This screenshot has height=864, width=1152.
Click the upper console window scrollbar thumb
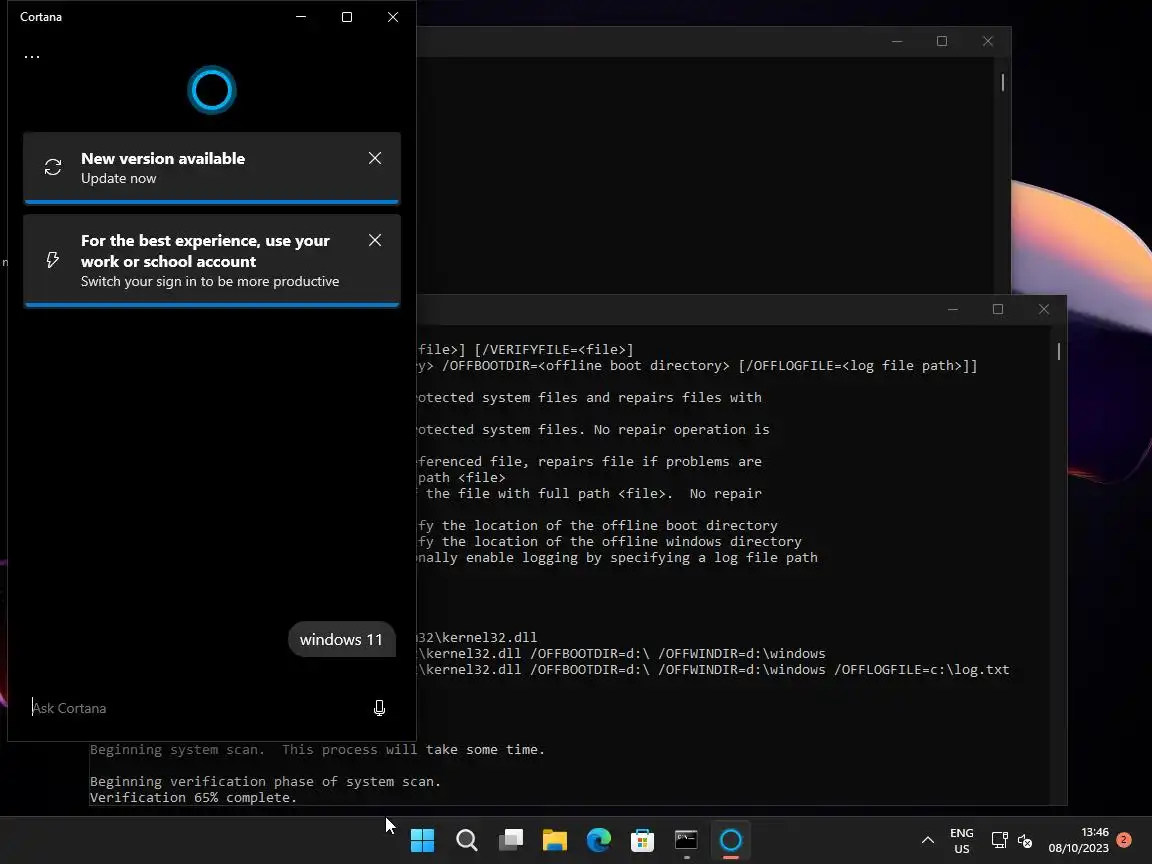(x=1003, y=82)
